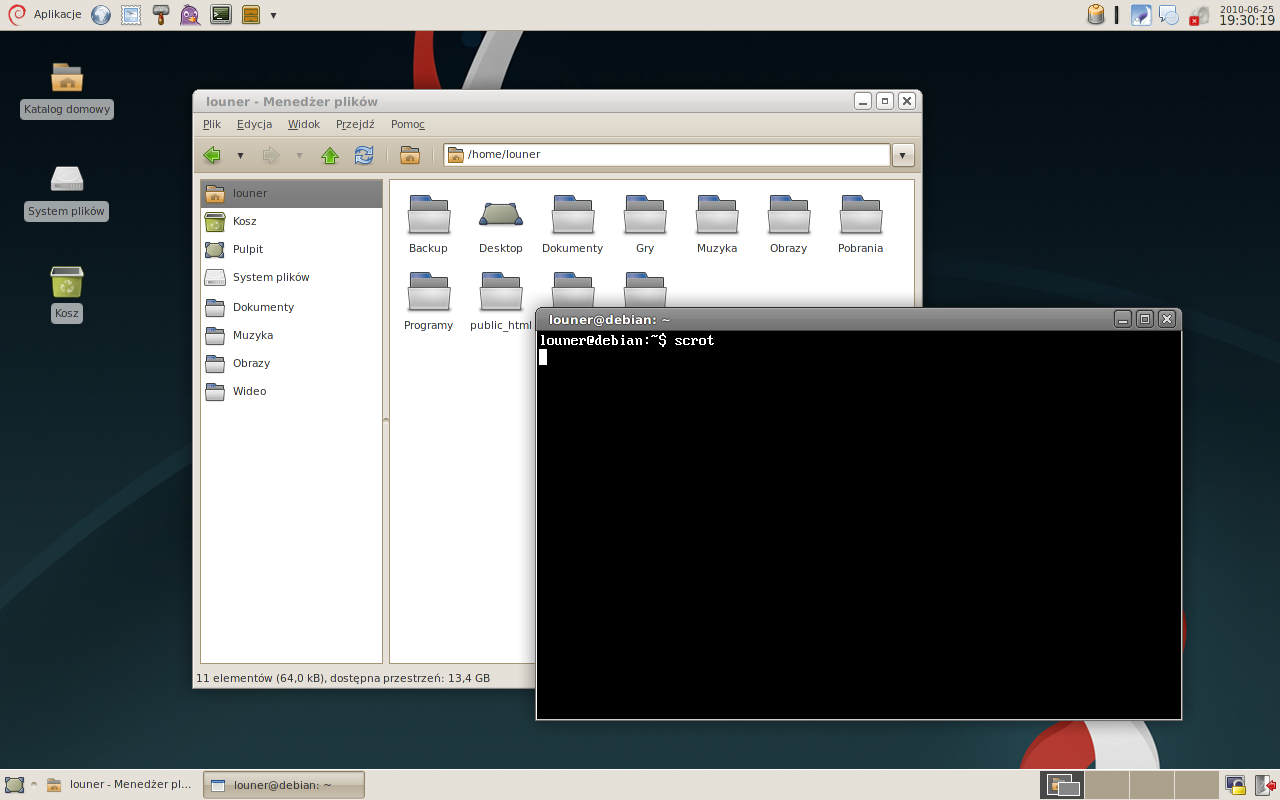Open the Przejdź menu

(355, 124)
